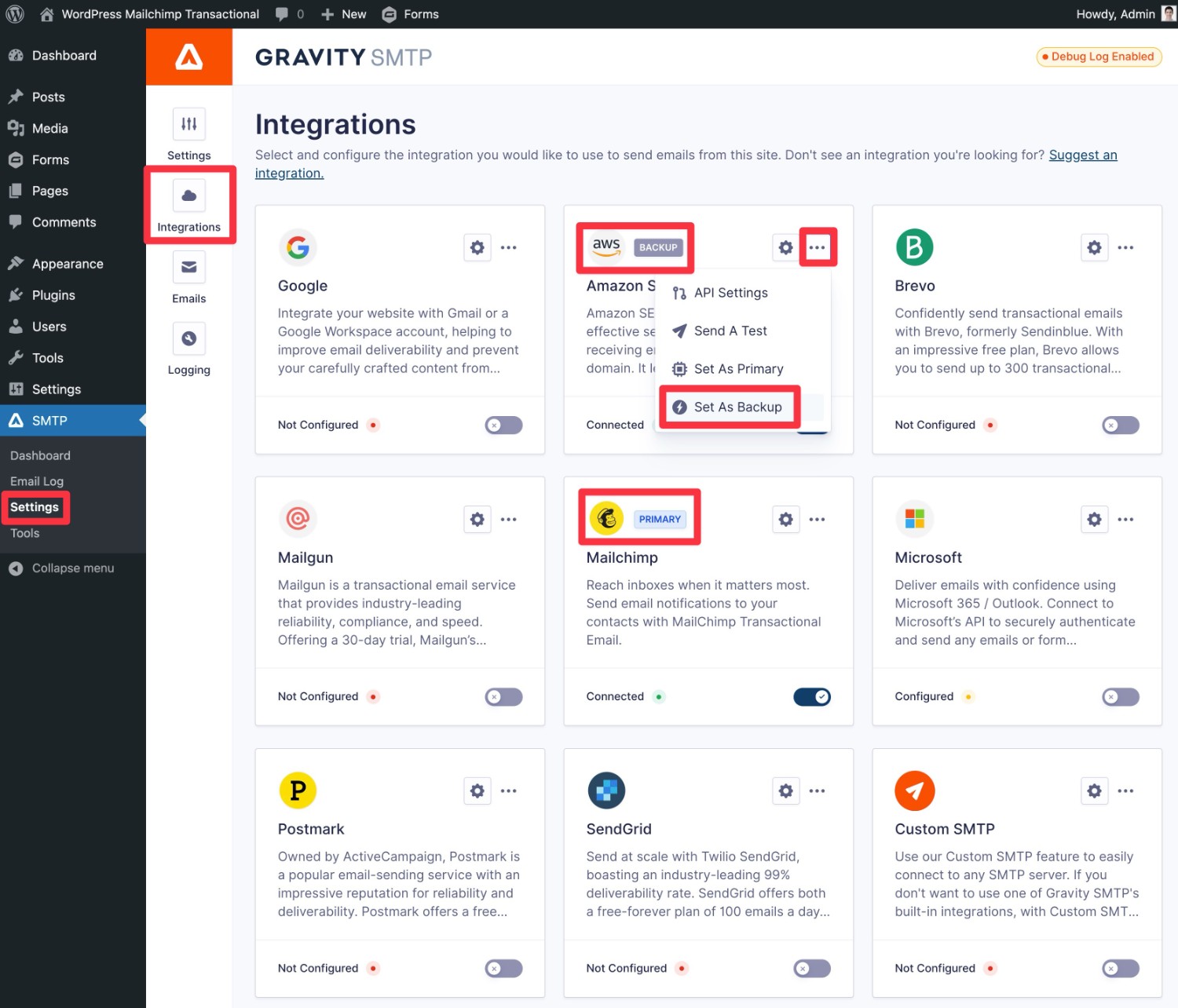Open Google integration gear settings

(477, 248)
